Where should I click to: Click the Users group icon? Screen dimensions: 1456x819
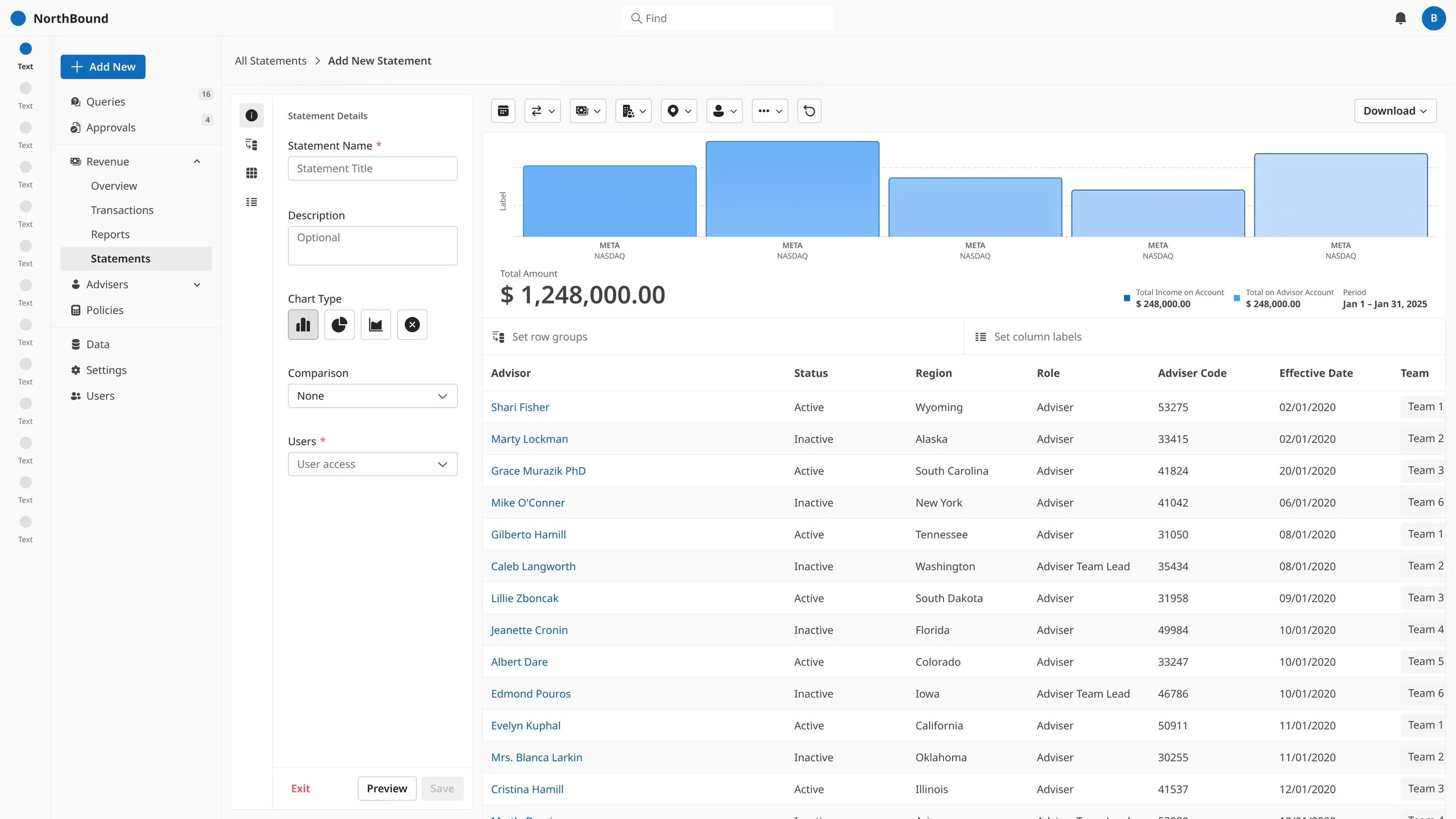75,396
